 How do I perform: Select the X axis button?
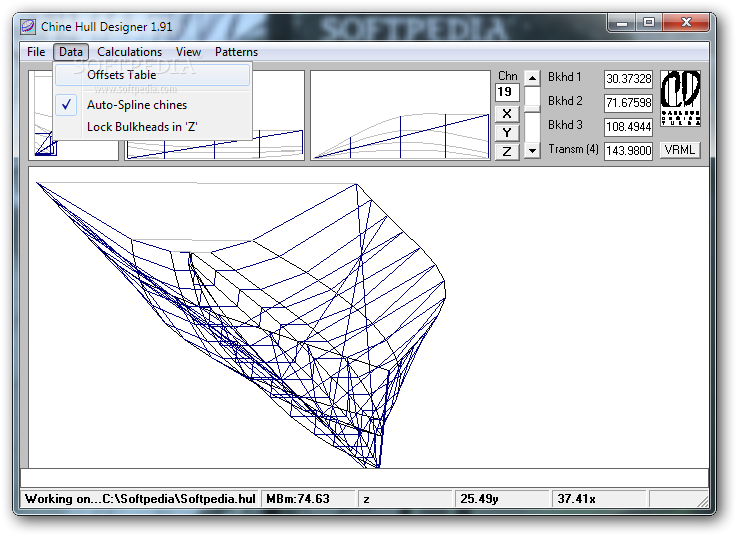pos(507,114)
